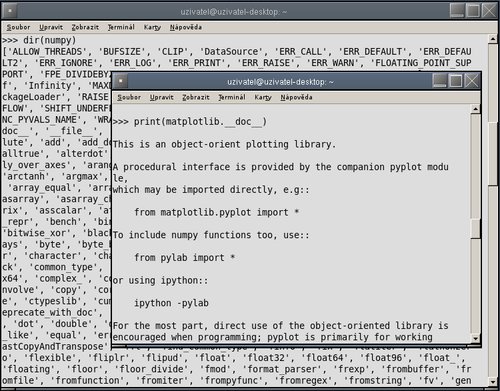The image size is (500, 391).
Task: Open Terminál menu in the back terminal window
Action: (x=121, y=27)
